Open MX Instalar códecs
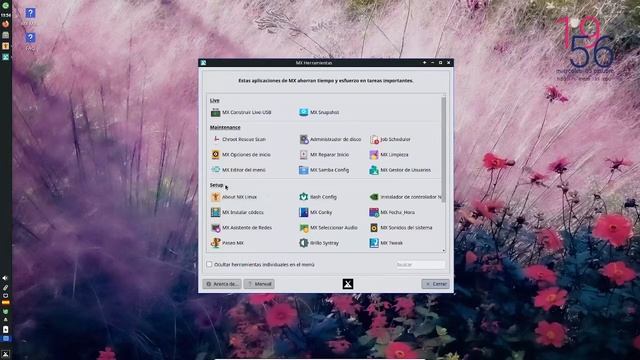This screenshot has width=640, height=360. [237, 212]
